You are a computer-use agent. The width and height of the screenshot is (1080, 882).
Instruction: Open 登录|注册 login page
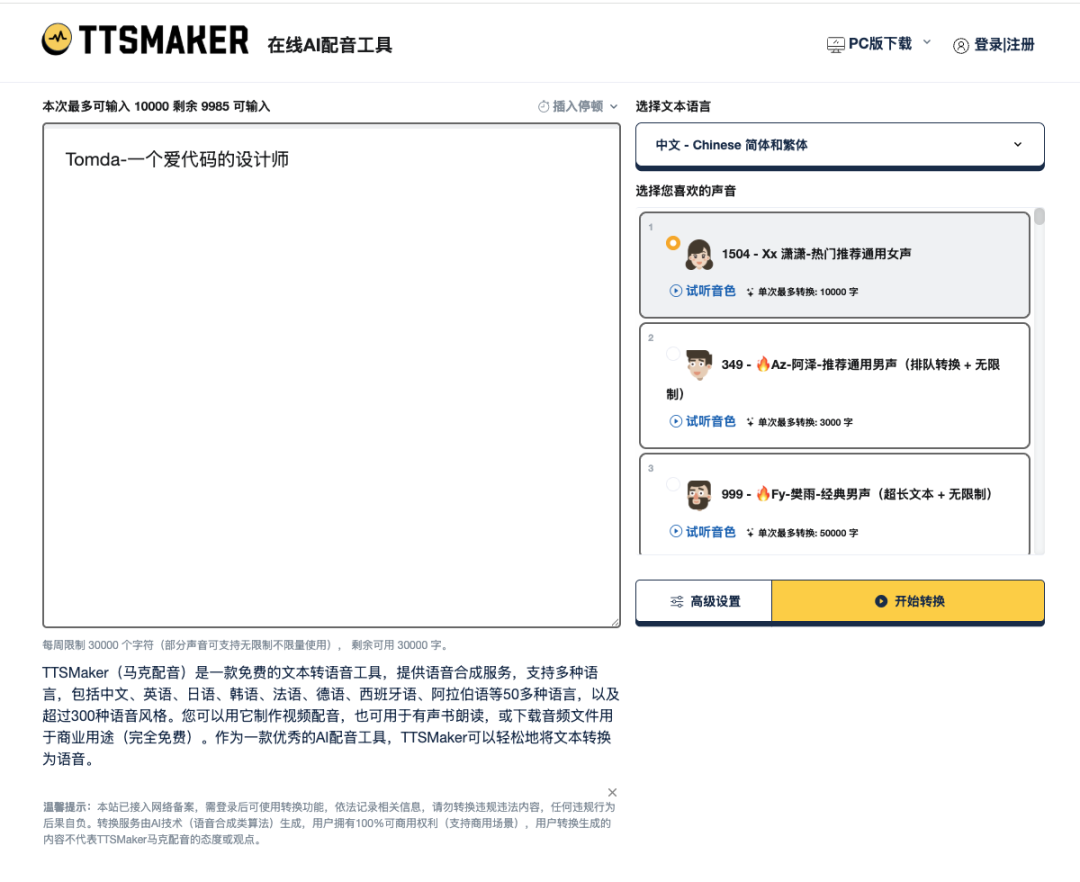point(1004,45)
